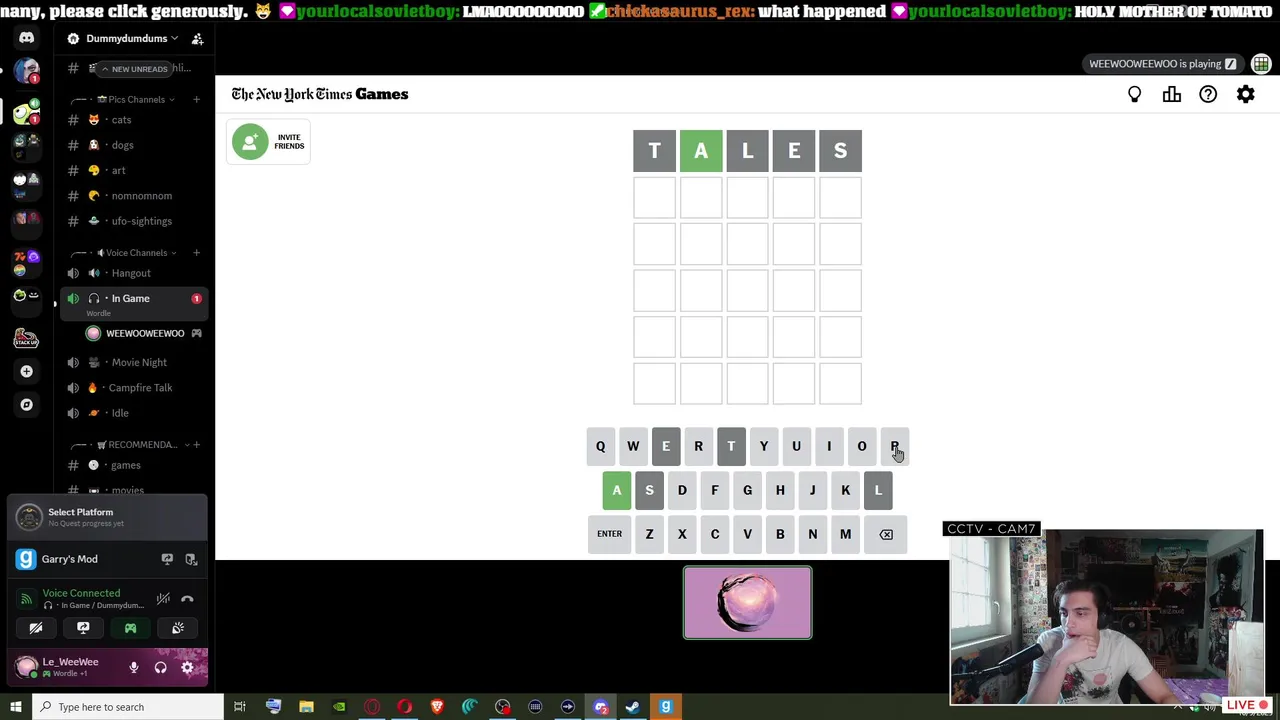Open Steam from the taskbar
Viewport: 1280px width, 720px height.
point(633,707)
